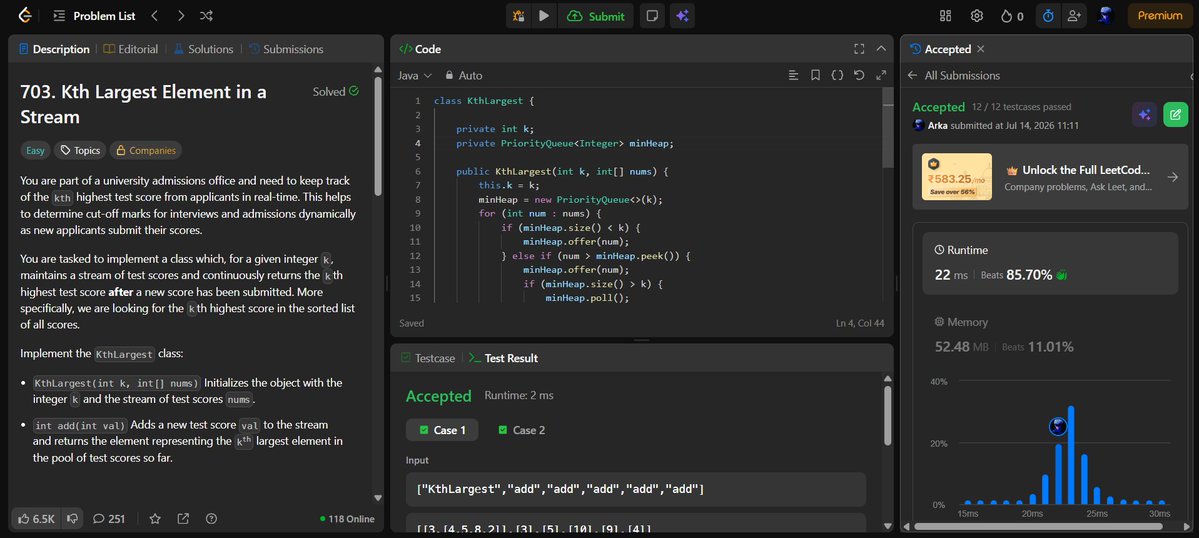1199x538 pixels.
Task: Open the notes icon beside Submit
Action: [651, 15]
